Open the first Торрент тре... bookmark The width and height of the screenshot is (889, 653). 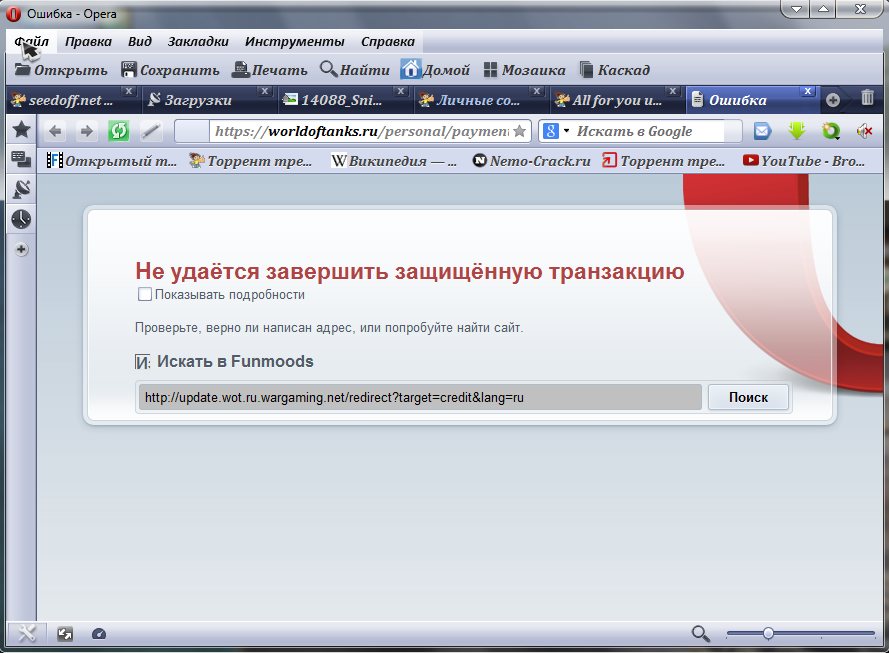[251, 161]
